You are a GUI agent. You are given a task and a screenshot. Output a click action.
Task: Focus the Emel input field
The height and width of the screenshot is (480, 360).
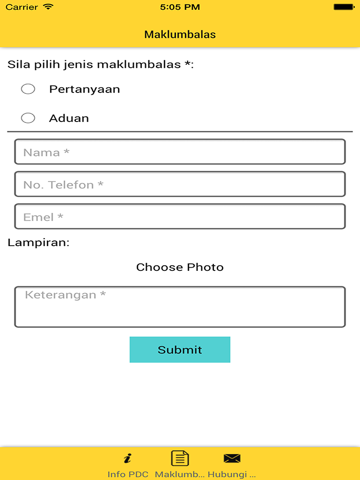point(180,217)
